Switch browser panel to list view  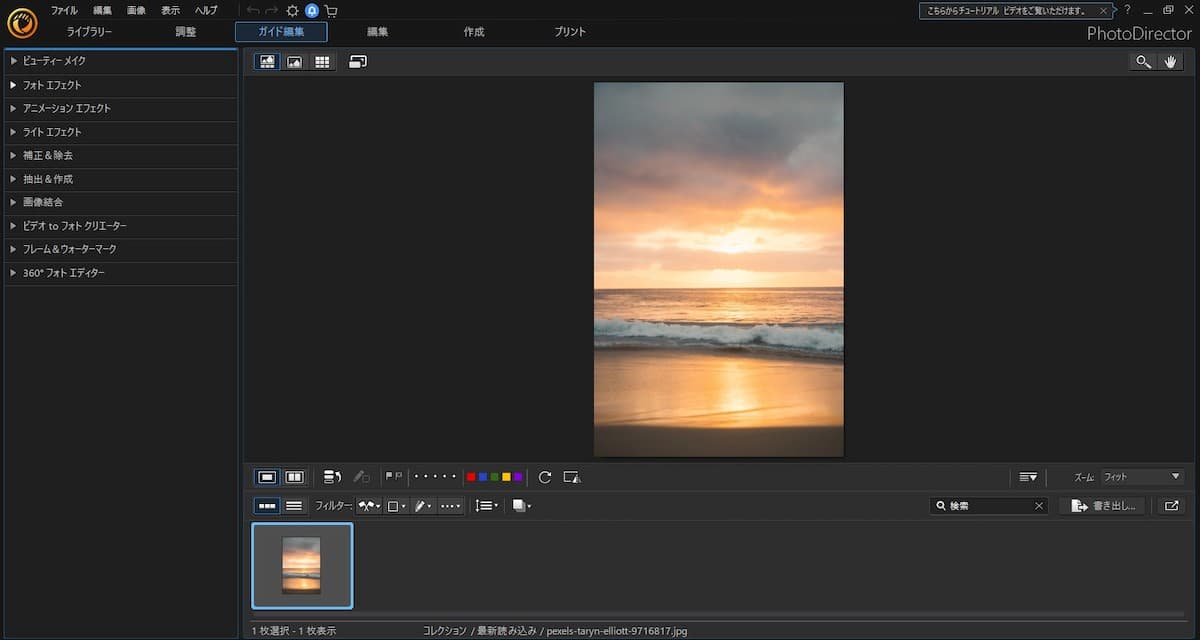point(294,506)
